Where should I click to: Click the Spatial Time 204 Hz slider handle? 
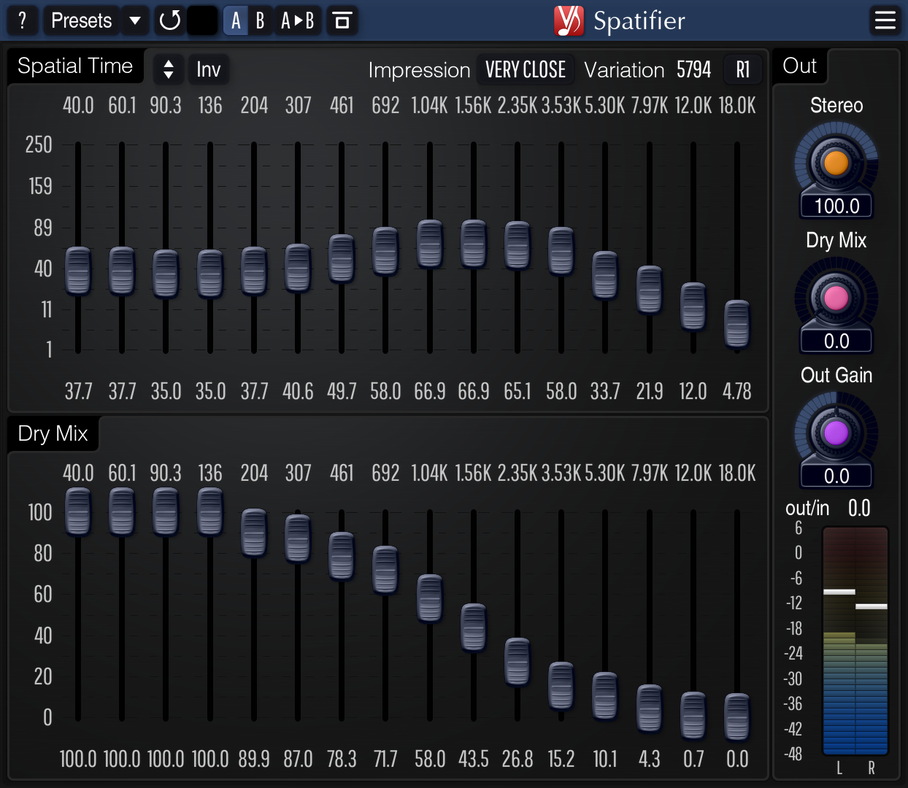(x=254, y=270)
